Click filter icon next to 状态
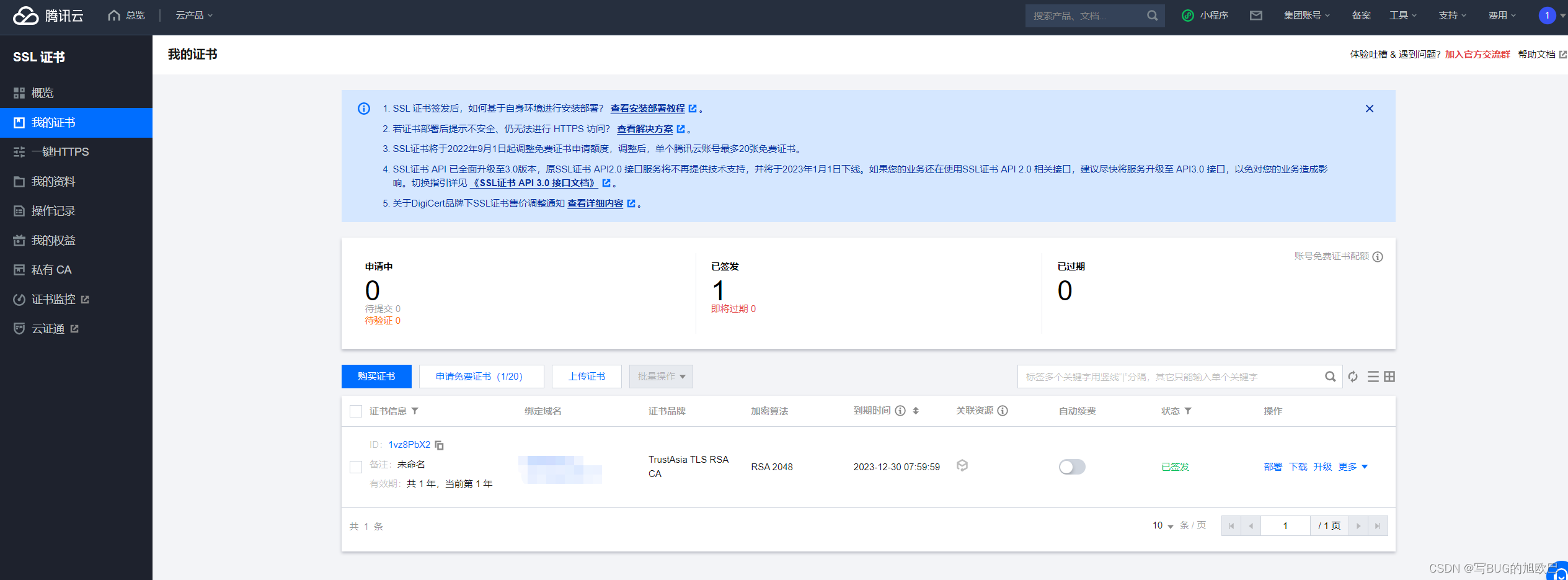 [x=1188, y=411]
